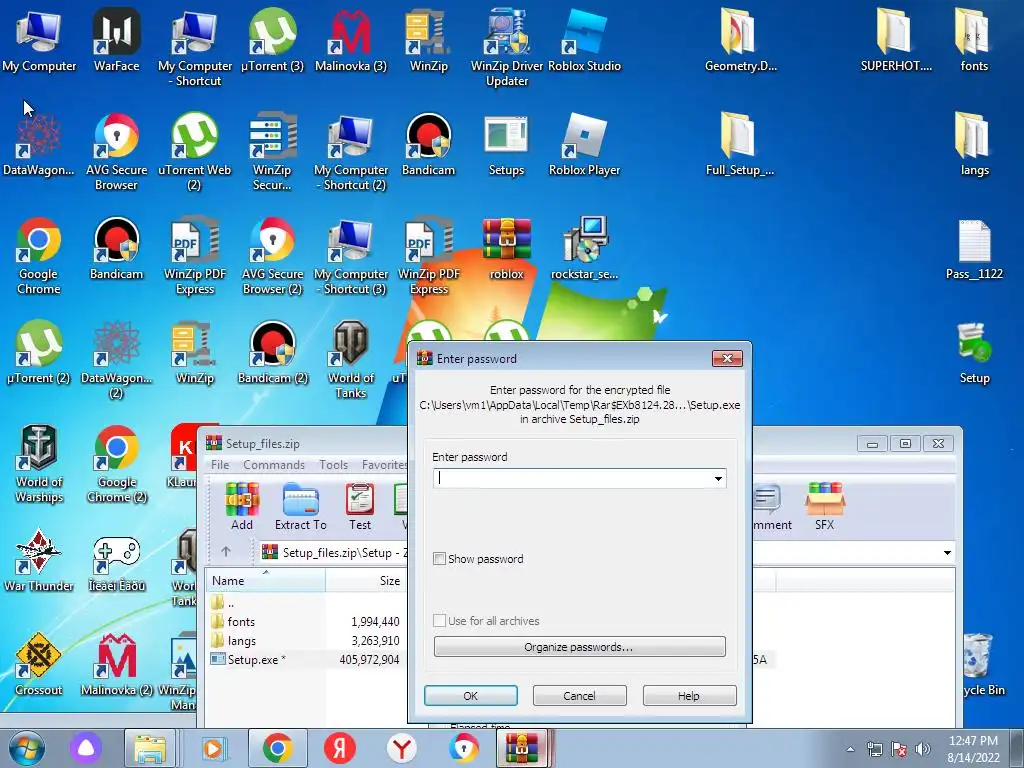Open Windows Explorer from taskbar

(x=150, y=748)
